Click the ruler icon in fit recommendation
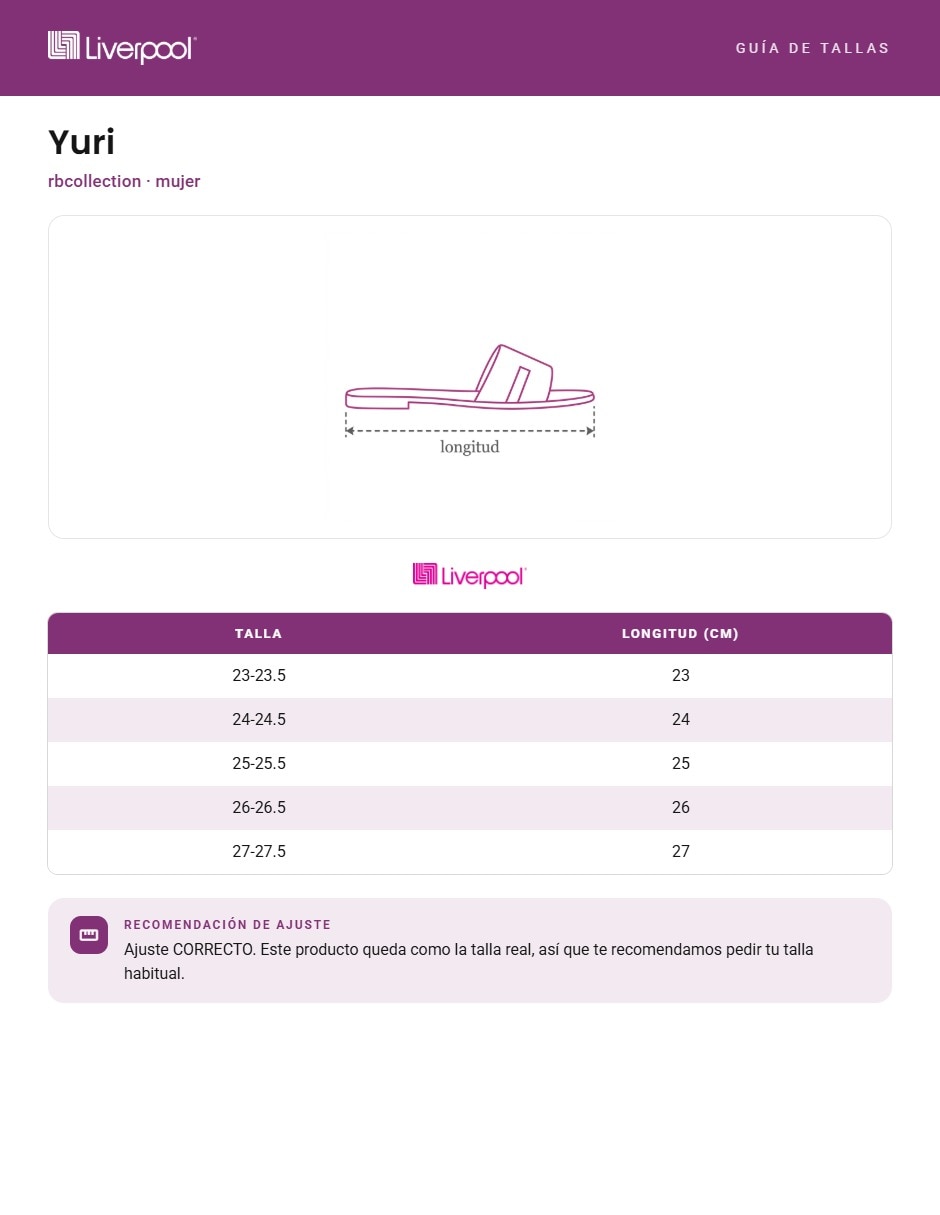Viewport: 940px width, 1215px height. [89, 935]
